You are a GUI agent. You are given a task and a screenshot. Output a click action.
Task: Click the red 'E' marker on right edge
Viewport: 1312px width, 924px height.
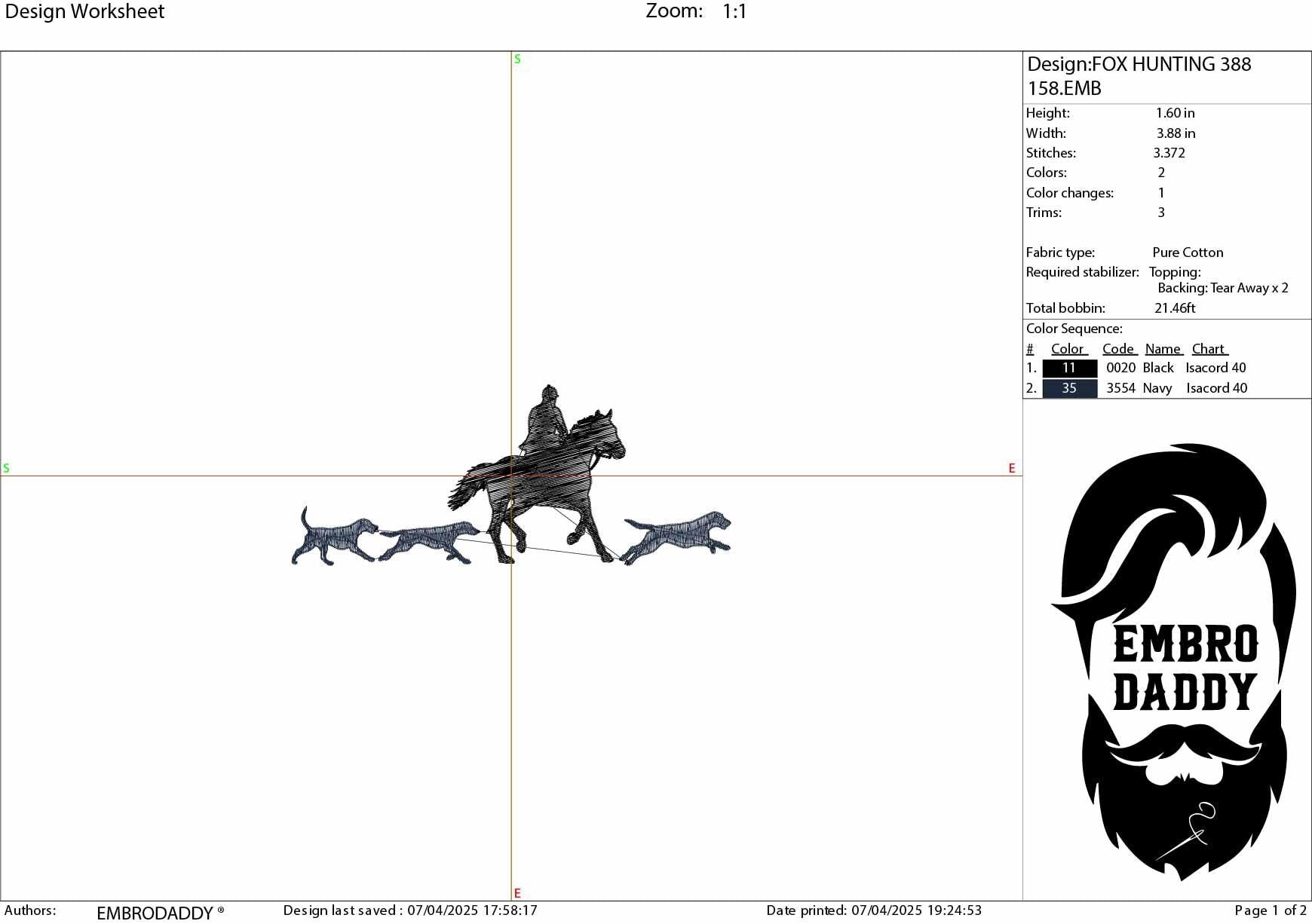coord(1012,468)
